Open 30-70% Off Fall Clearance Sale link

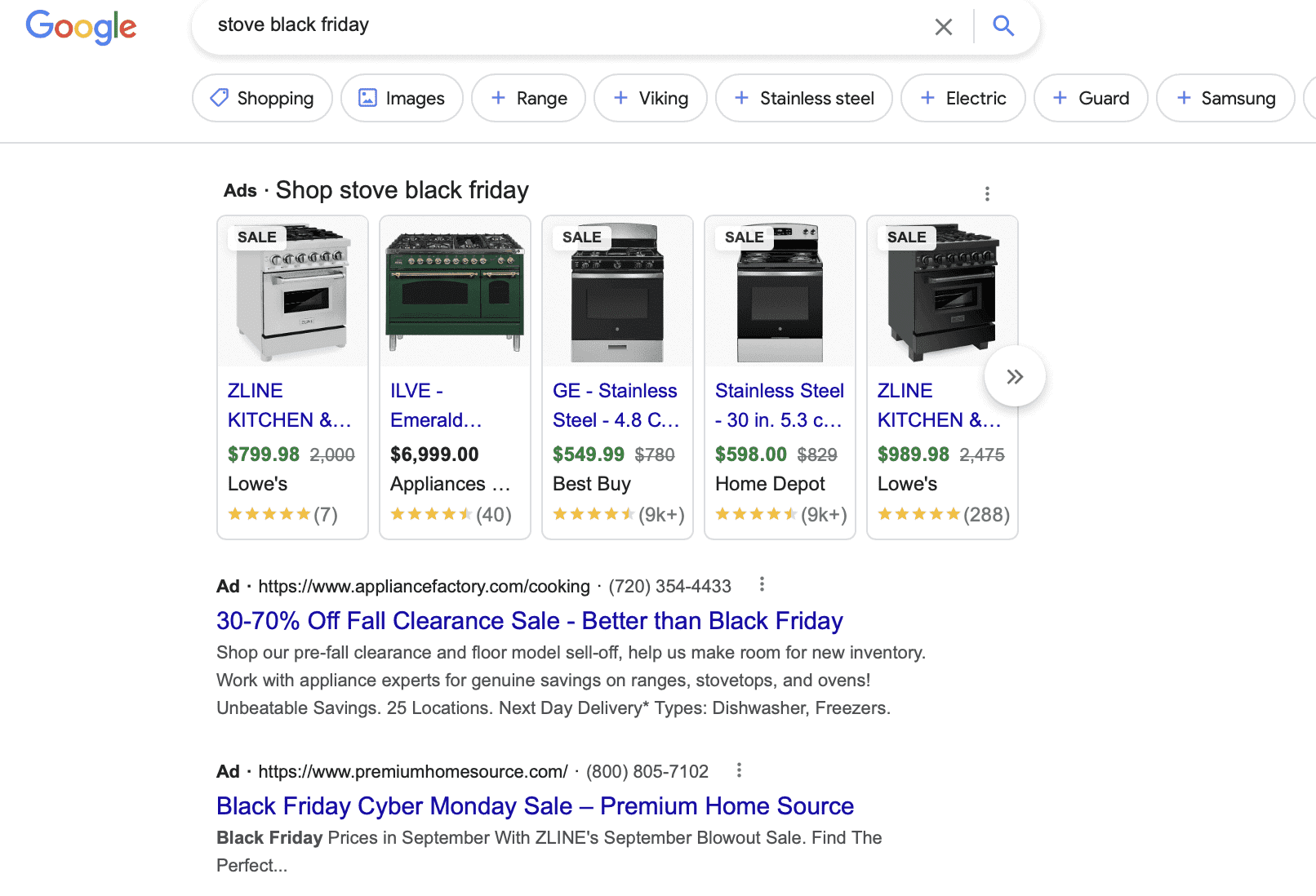529,621
